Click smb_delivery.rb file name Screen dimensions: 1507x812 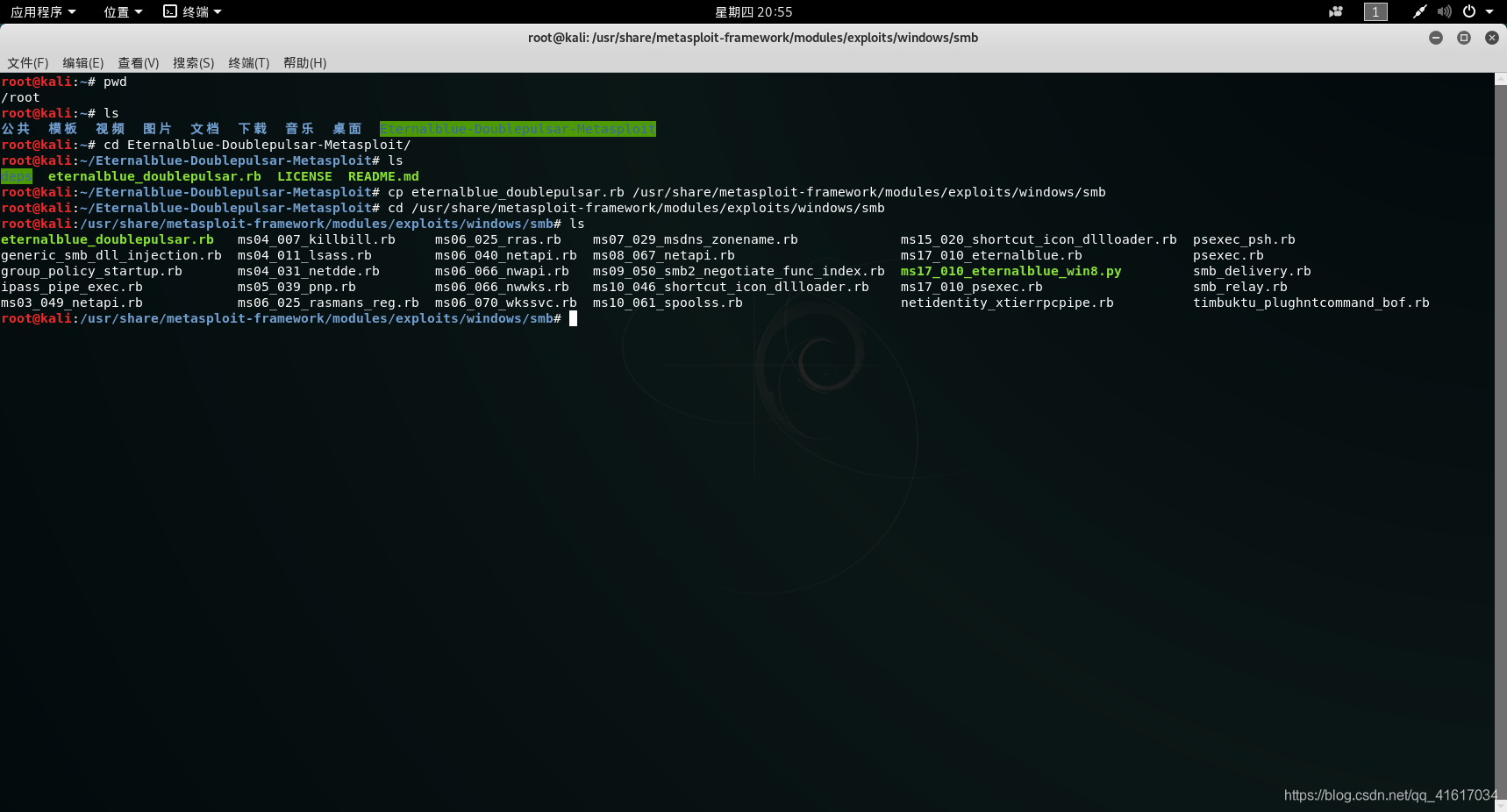tap(1252, 271)
